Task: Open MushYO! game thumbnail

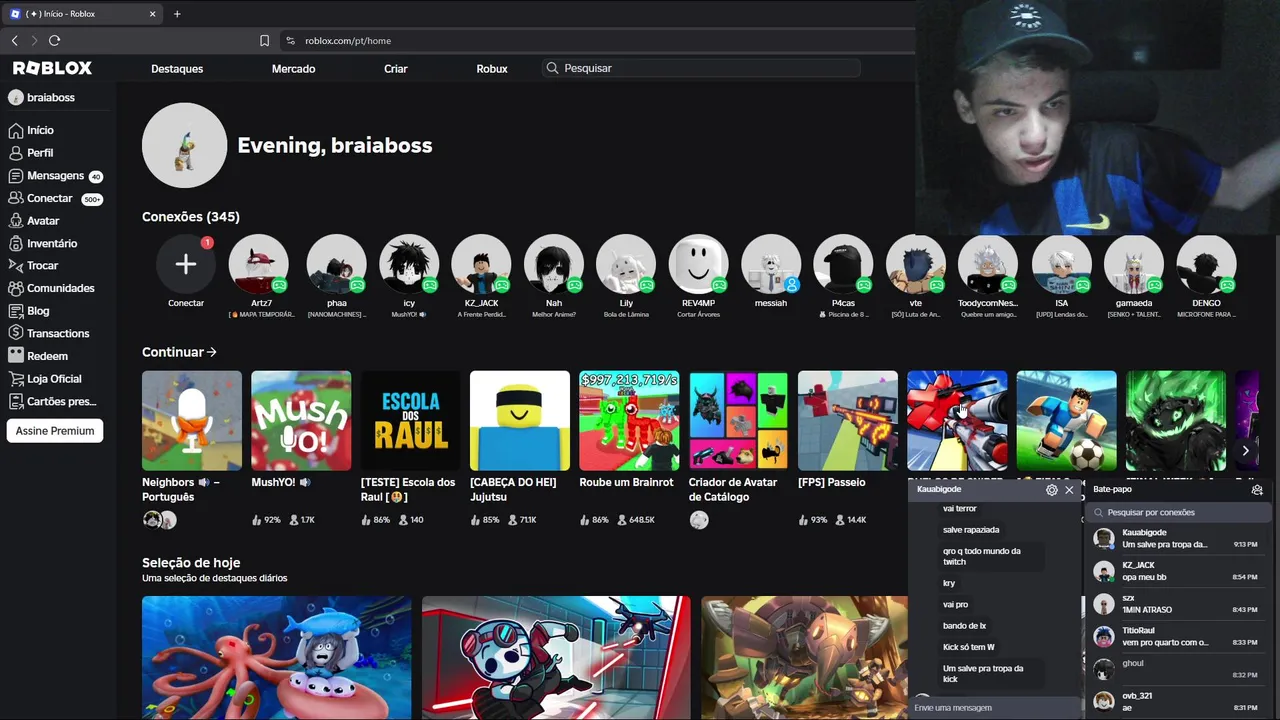Action: click(x=301, y=421)
